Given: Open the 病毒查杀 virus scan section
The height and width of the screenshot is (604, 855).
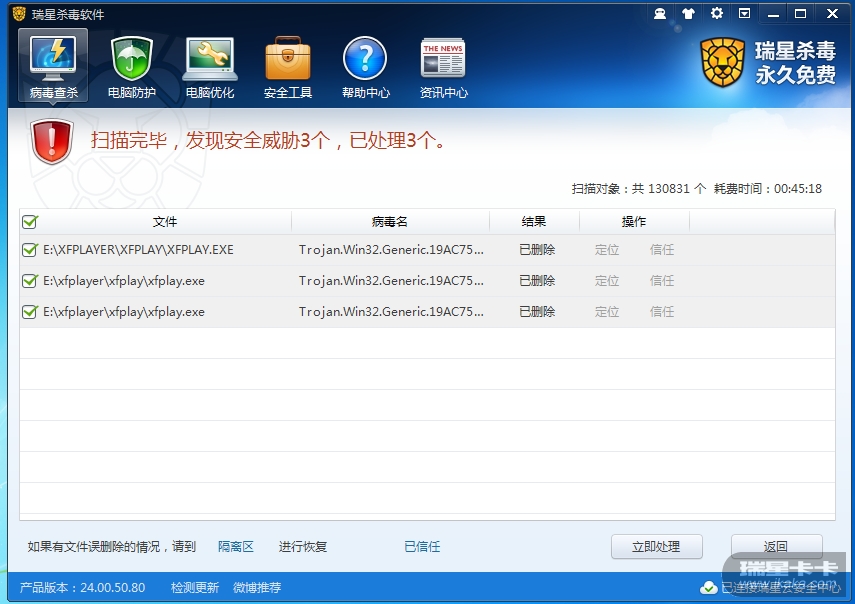Looking at the screenshot, I should click(x=53, y=65).
